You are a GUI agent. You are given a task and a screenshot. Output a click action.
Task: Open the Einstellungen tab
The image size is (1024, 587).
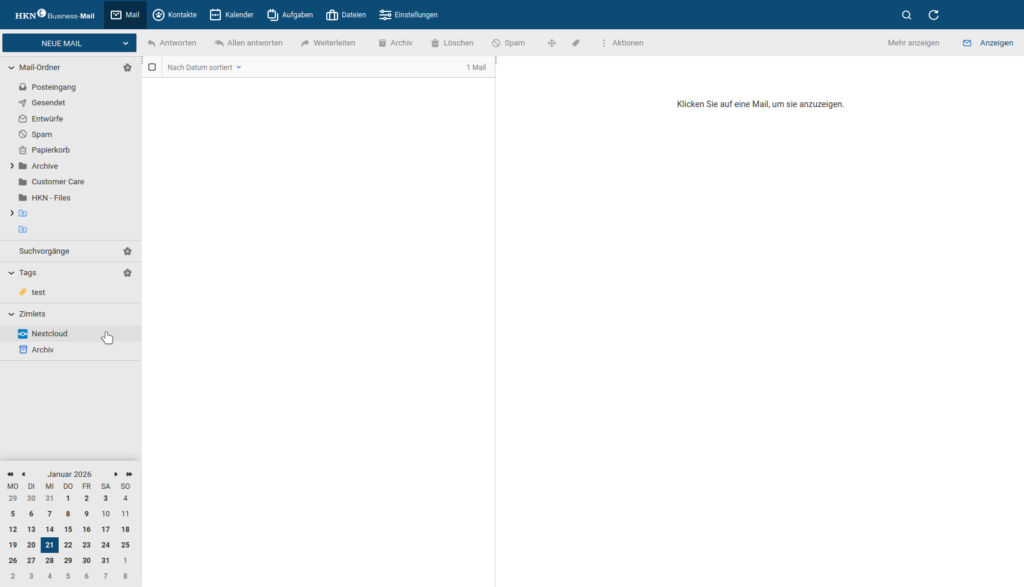point(407,15)
